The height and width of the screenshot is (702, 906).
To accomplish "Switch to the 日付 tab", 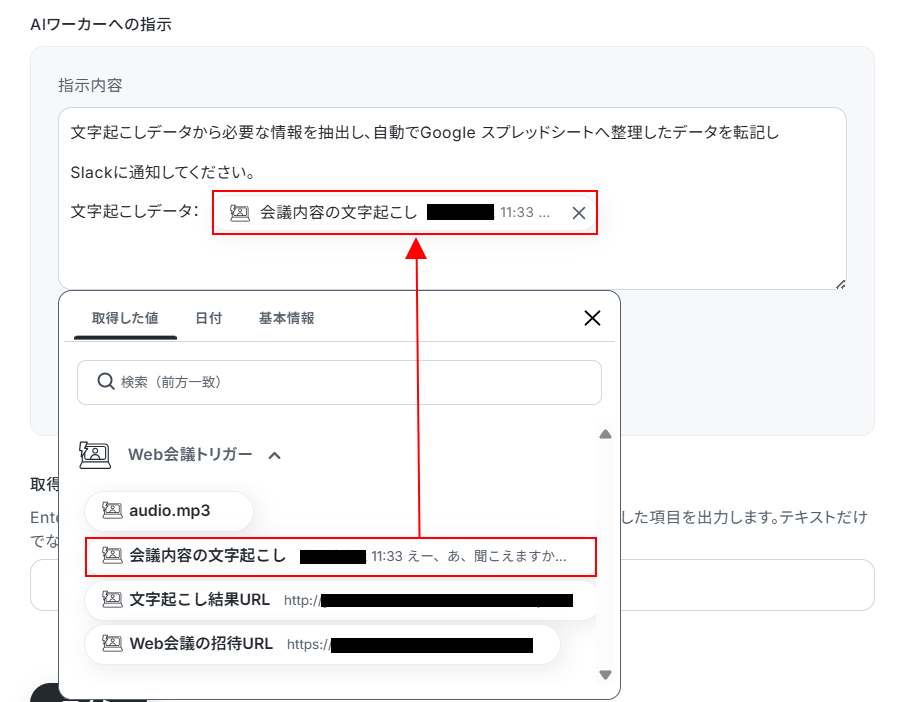I will tap(209, 318).
